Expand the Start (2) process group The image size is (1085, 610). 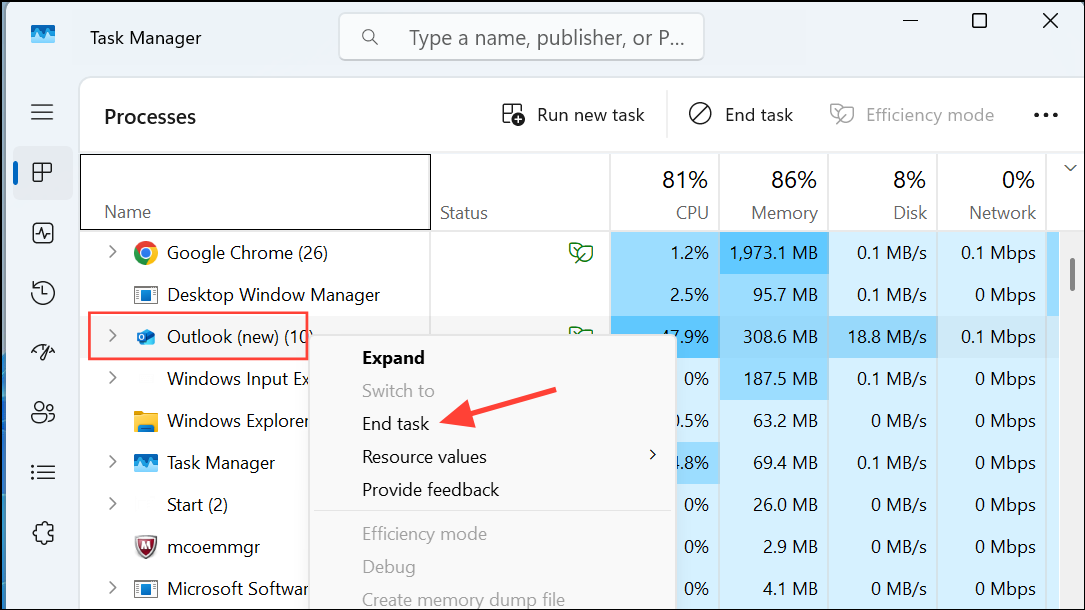point(112,504)
